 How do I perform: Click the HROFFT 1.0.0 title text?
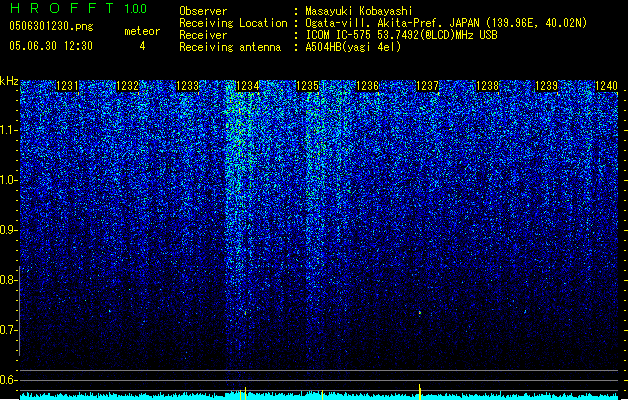(x=79, y=8)
